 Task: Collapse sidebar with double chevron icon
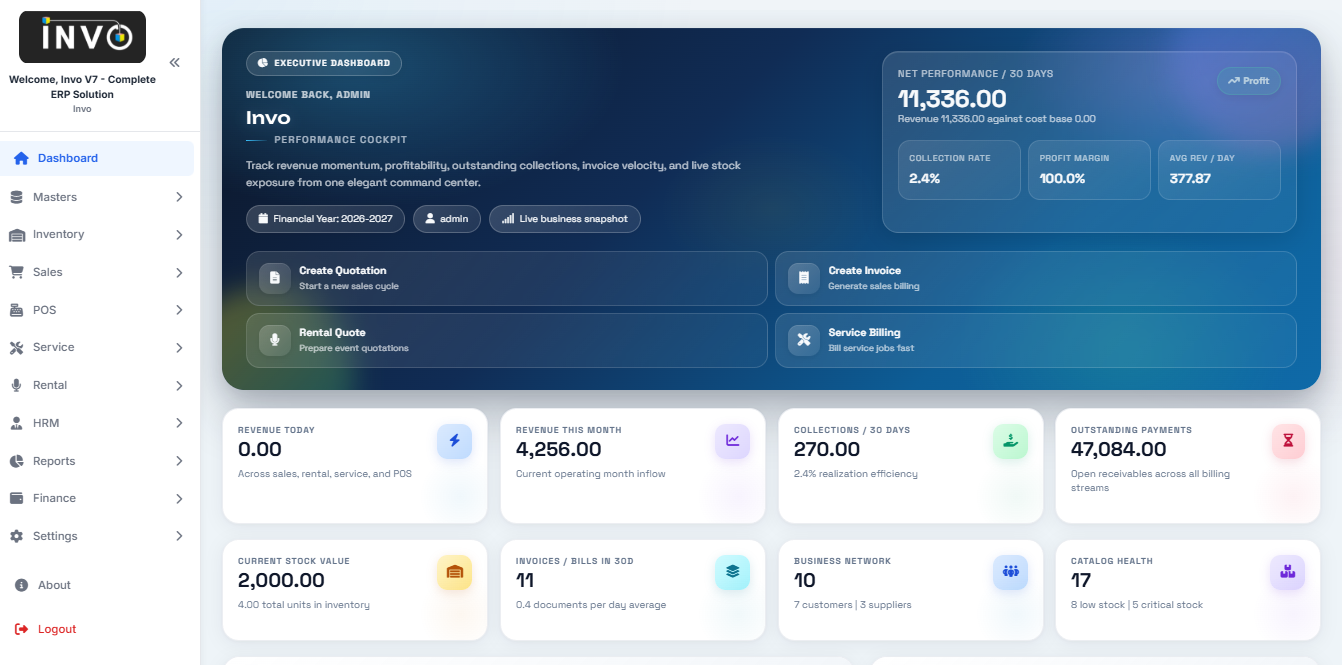[x=174, y=62]
